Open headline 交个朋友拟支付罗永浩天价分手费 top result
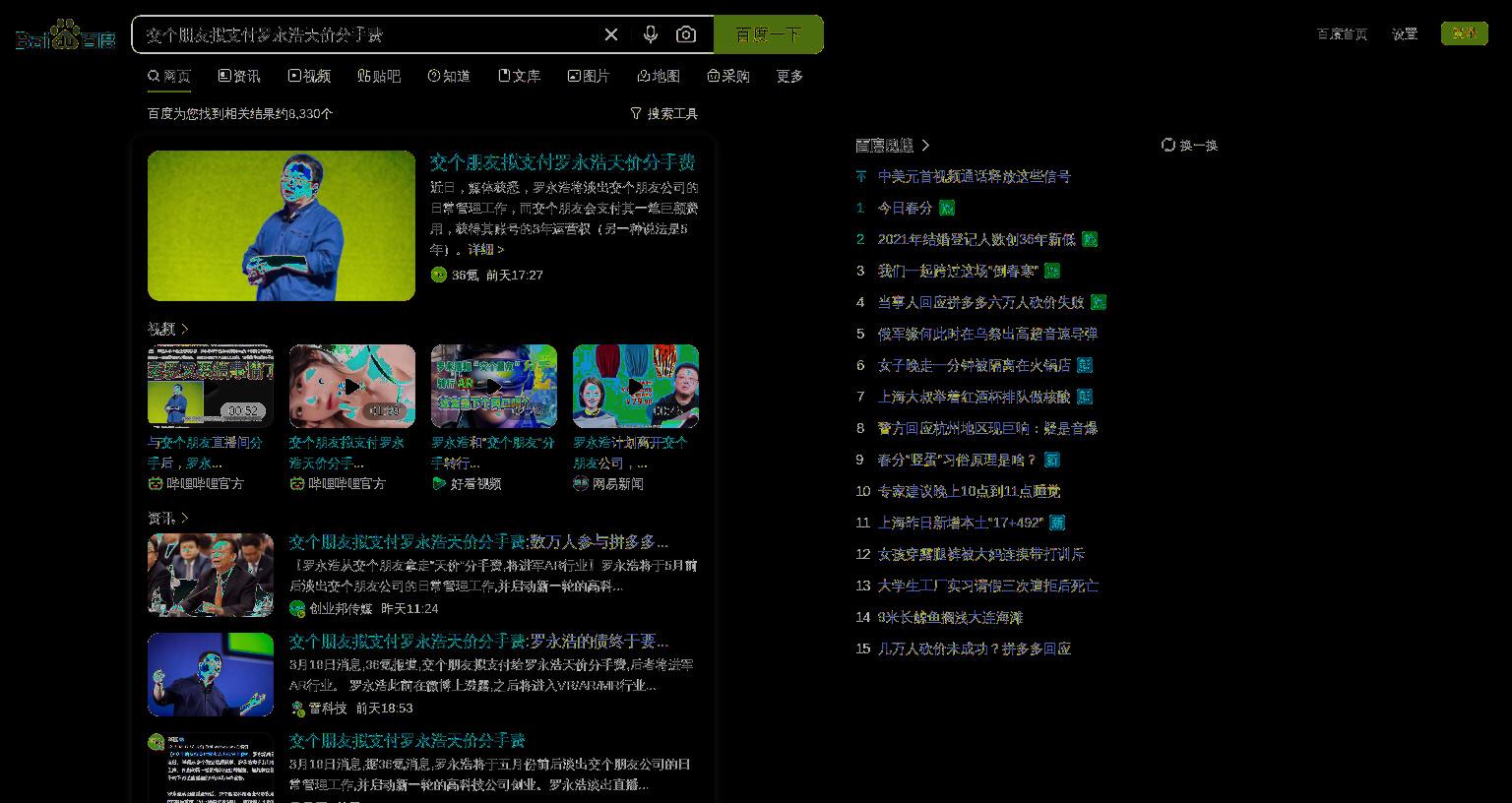 pos(562,161)
